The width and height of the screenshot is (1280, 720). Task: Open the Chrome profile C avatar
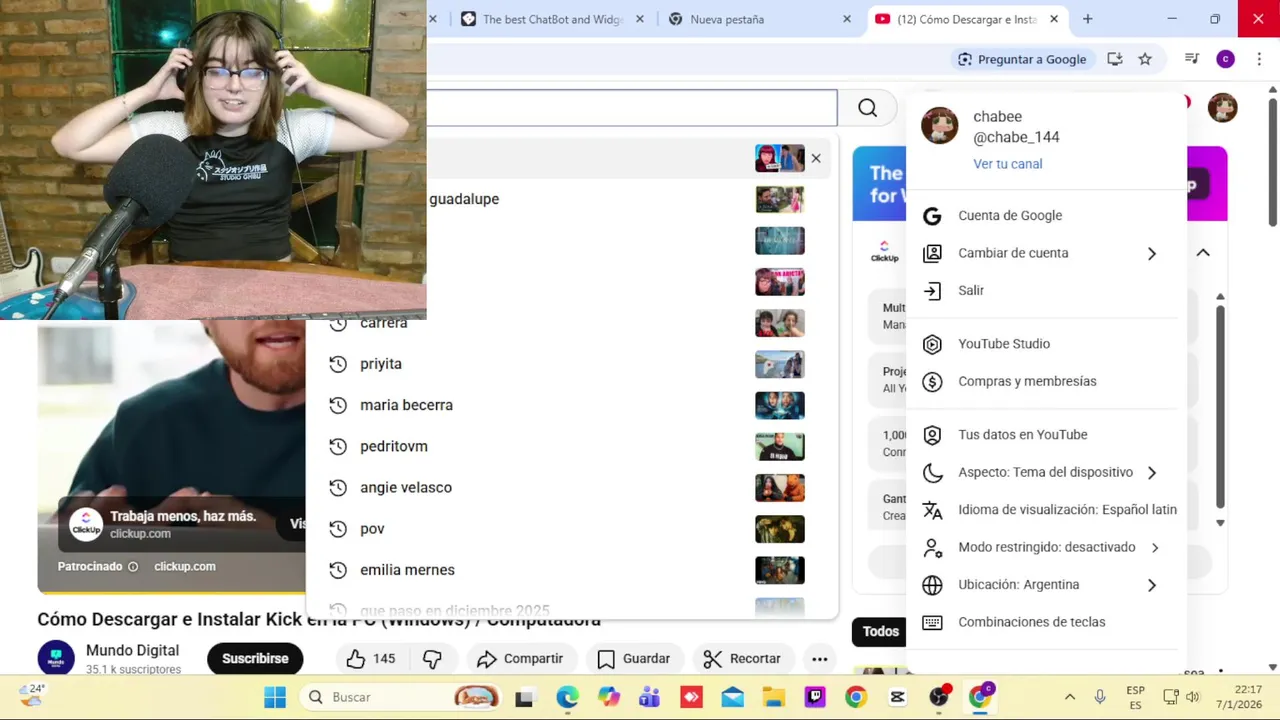click(1225, 59)
